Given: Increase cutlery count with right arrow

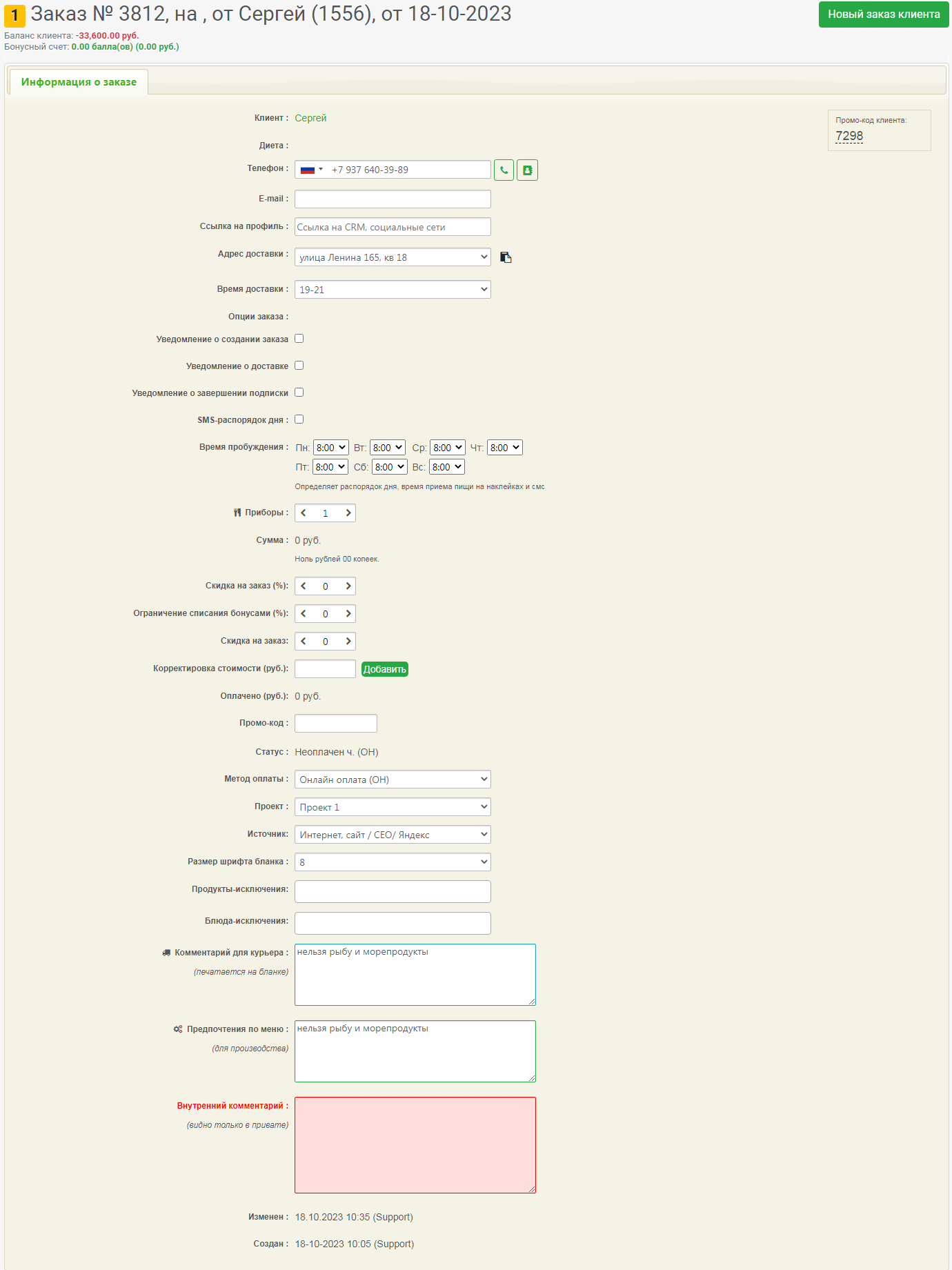Looking at the screenshot, I should (x=348, y=513).
